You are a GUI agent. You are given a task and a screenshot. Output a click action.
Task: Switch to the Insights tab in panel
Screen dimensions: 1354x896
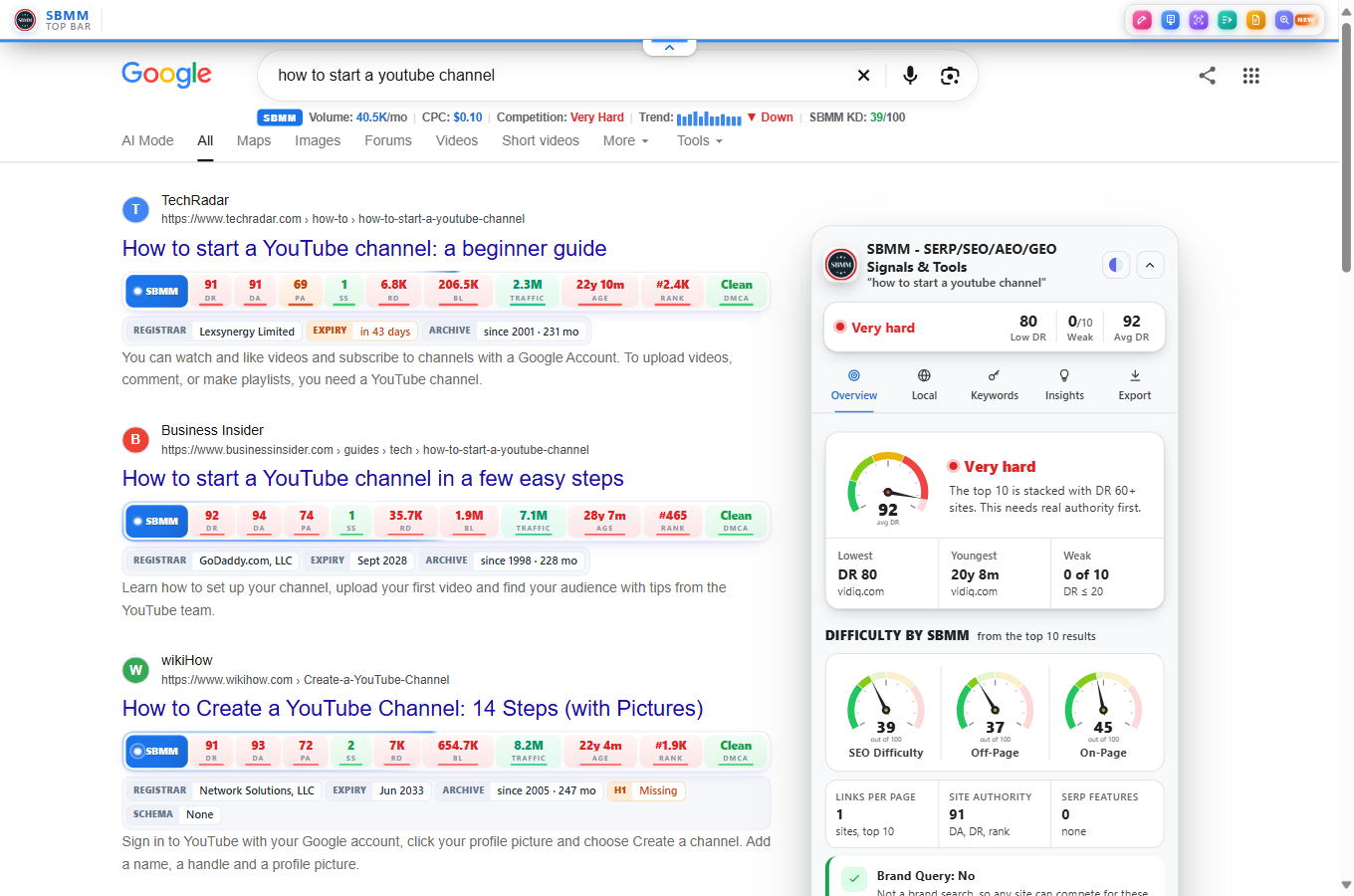tap(1064, 384)
